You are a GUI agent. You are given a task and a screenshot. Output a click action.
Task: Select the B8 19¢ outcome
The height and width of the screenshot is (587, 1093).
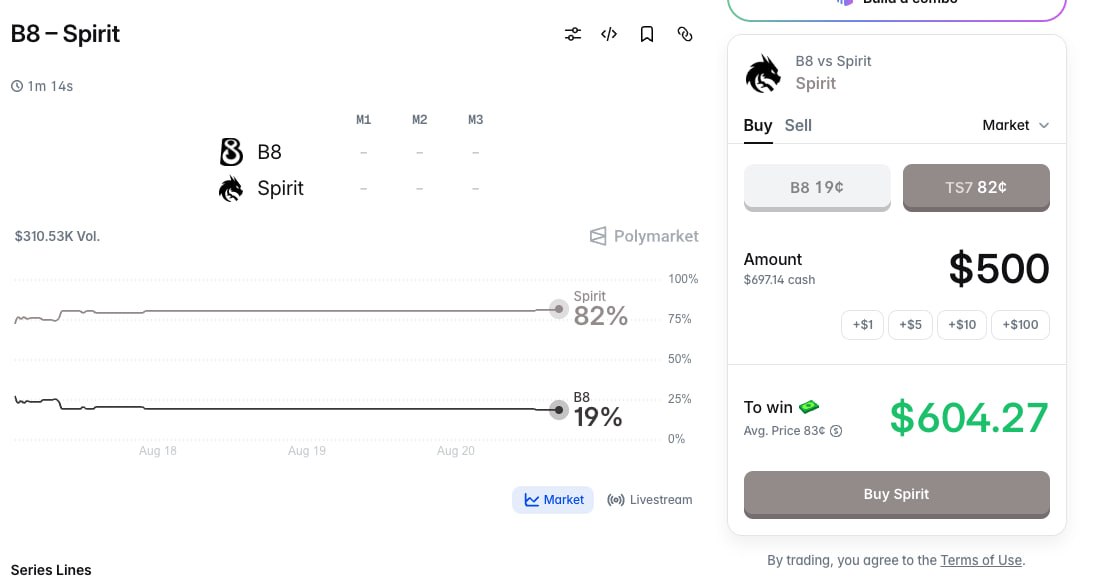pyautogui.click(x=817, y=188)
